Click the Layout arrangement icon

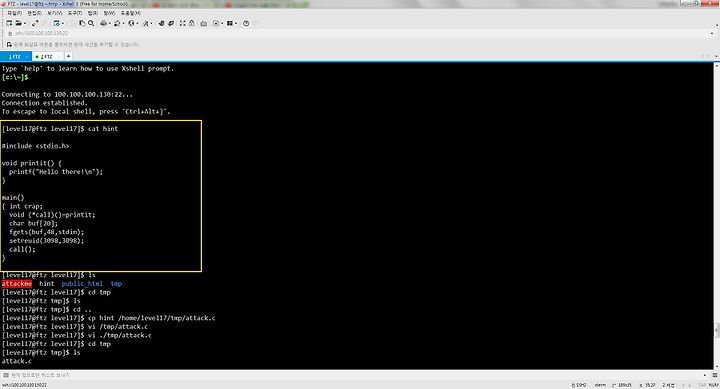click(230, 23)
